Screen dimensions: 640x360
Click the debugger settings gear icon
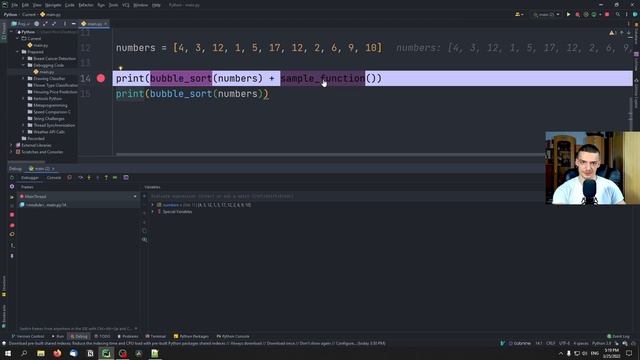click(12, 187)
